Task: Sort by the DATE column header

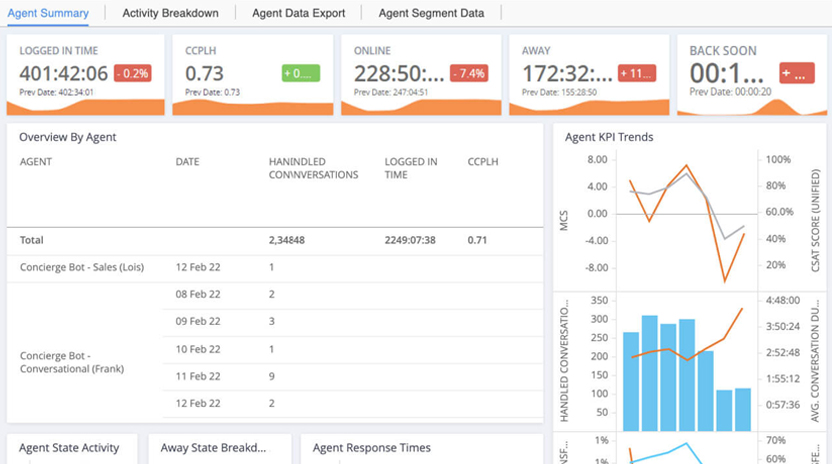Action: pyautogui.click(x=187, y=162)
